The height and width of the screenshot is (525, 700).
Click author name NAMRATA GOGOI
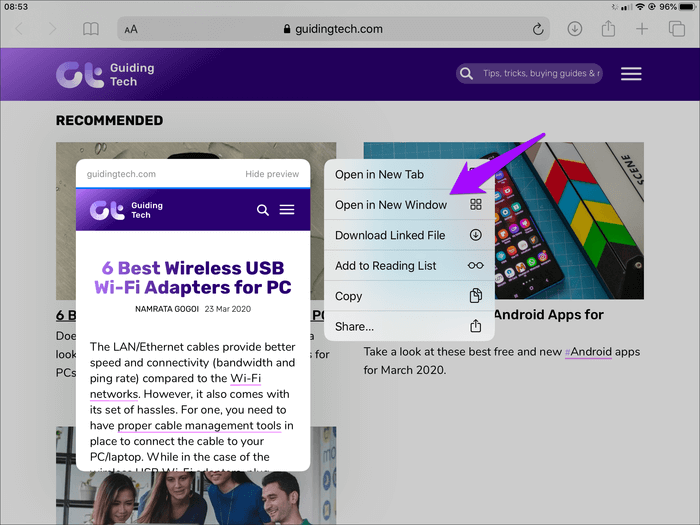[x=167, y=309]
